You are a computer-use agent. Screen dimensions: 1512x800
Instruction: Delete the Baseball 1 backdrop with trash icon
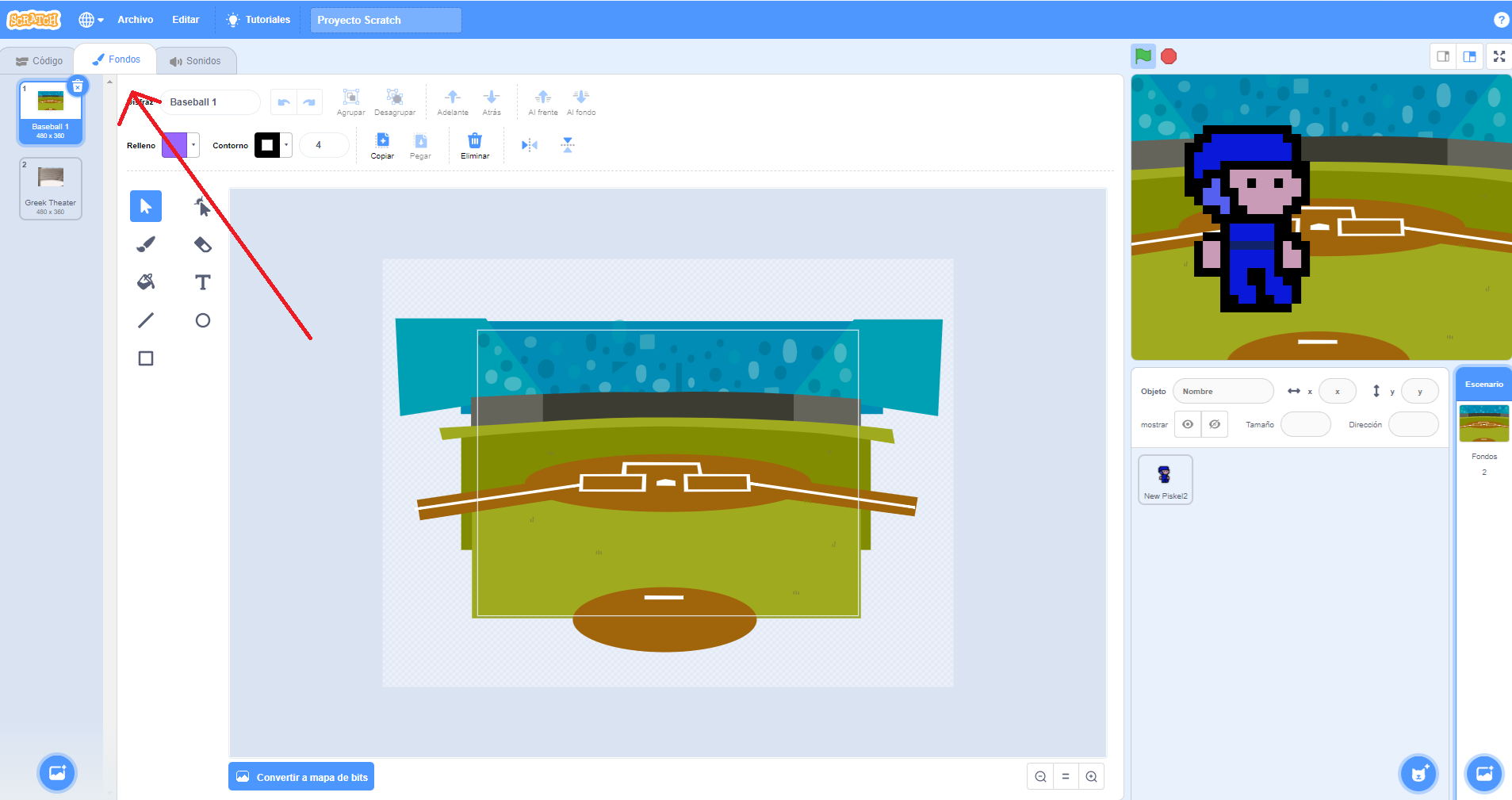point(78,86)
